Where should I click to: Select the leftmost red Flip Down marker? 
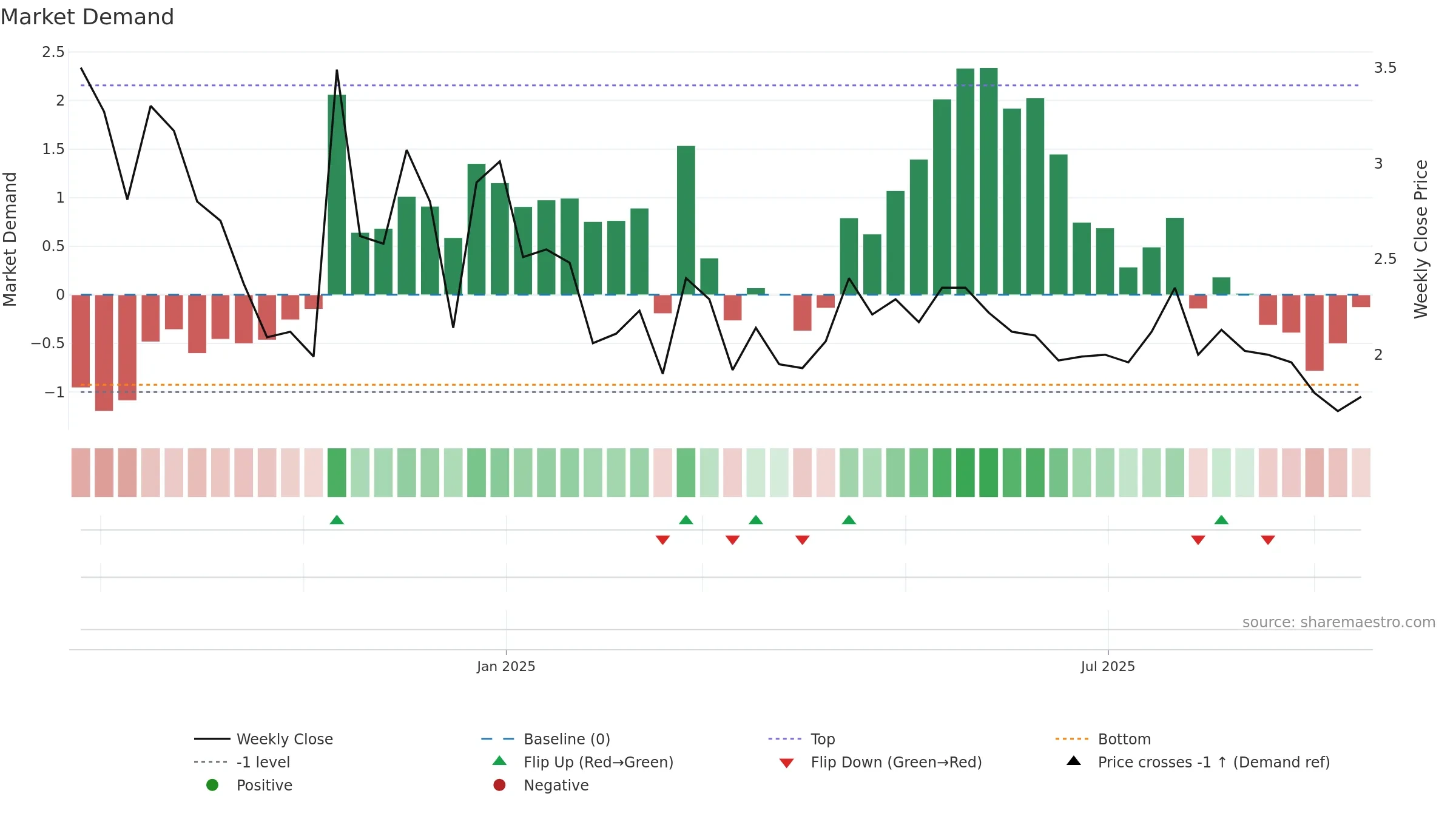click(662, 539)
